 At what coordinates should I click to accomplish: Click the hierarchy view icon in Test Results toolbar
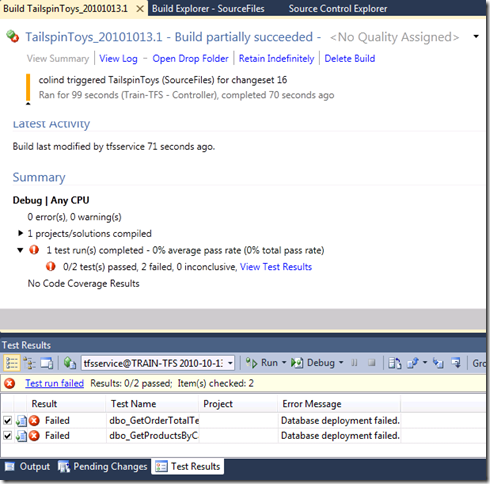click(x=29, y=363)
